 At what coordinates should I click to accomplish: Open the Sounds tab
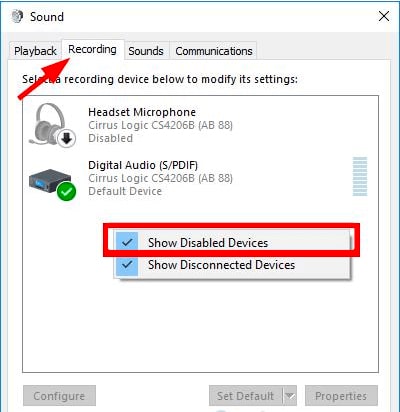tap(146, 51)
